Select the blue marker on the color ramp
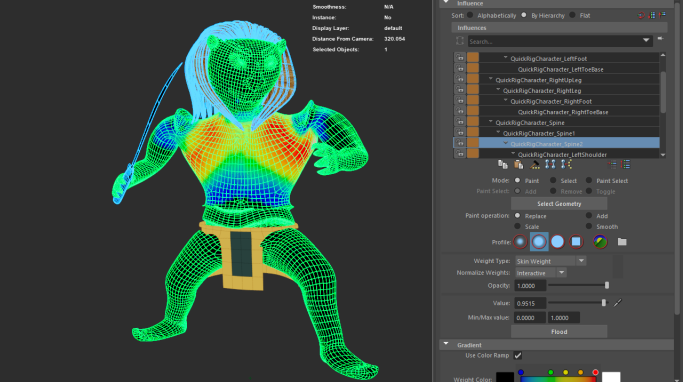Screen dimensions: 683x382 521,372
